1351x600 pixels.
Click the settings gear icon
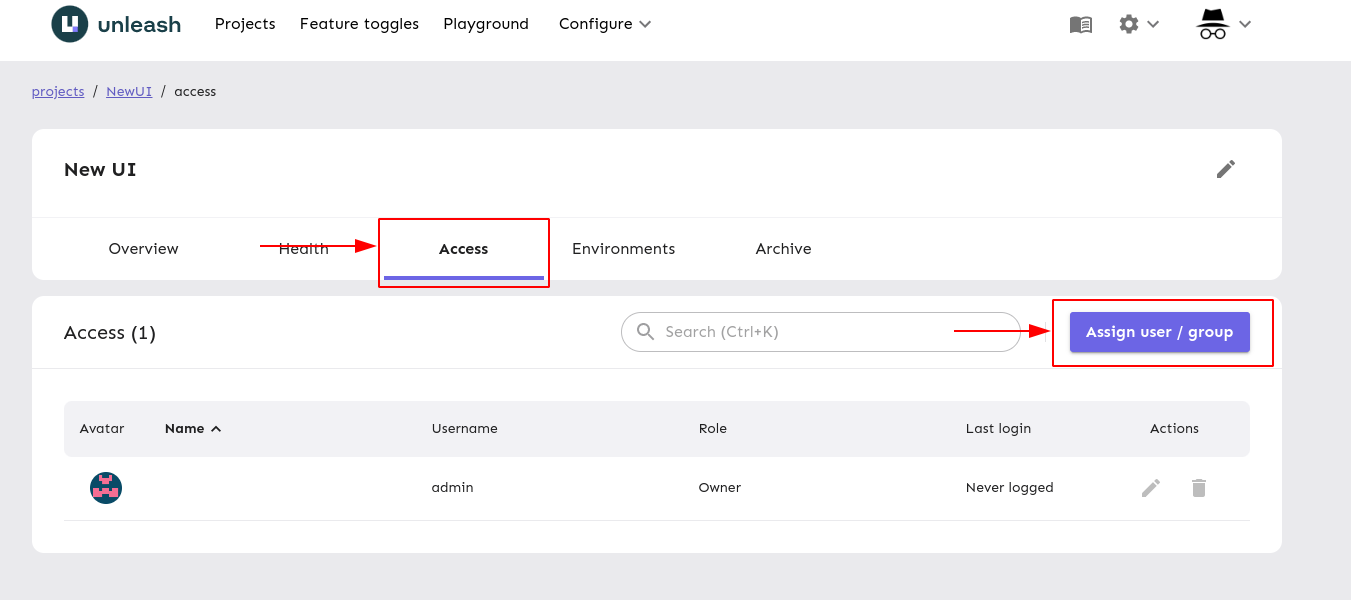[x=1128, y=23]
